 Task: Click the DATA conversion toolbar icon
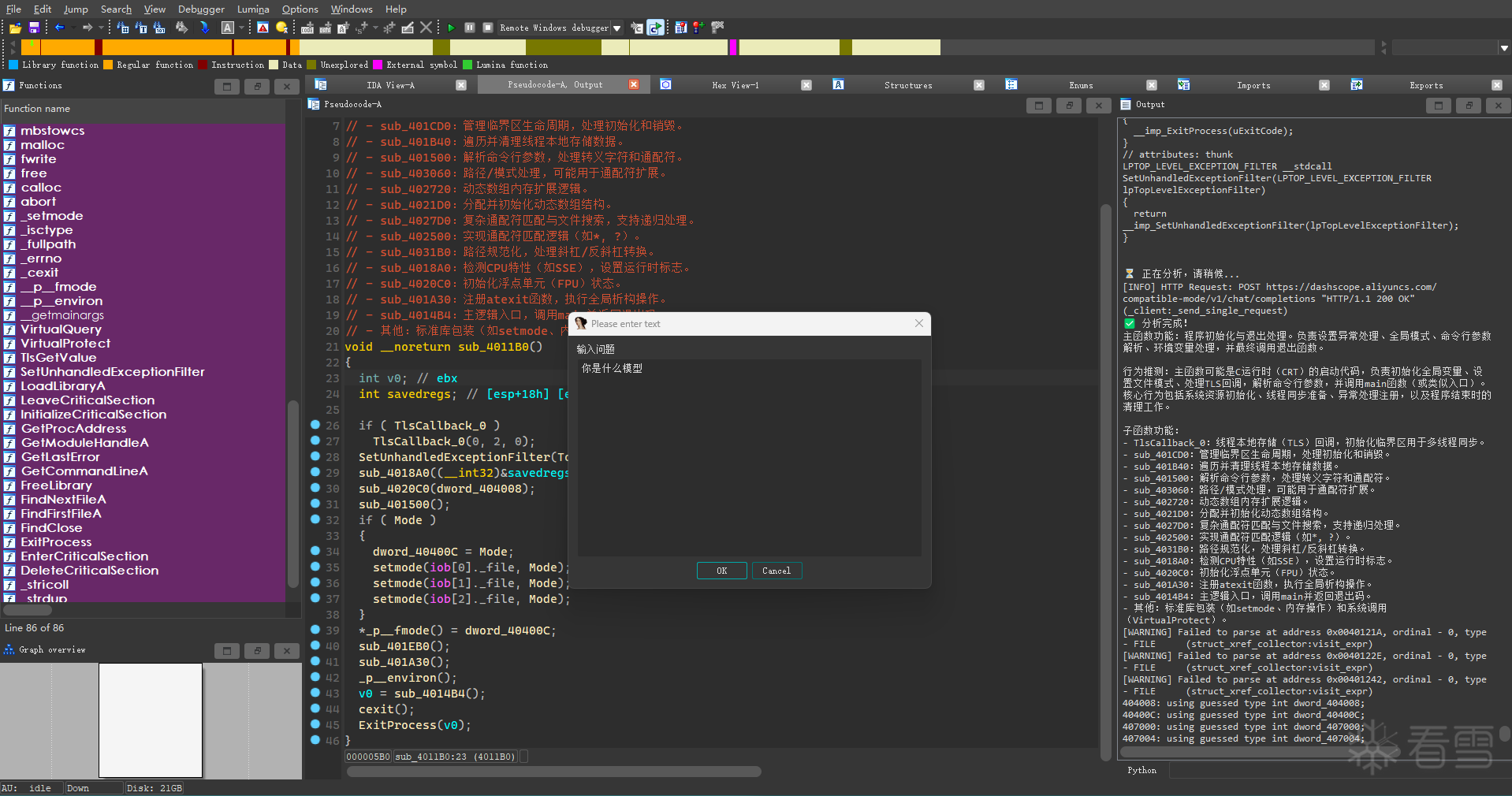pyautogui.click(x=326, y=28)
